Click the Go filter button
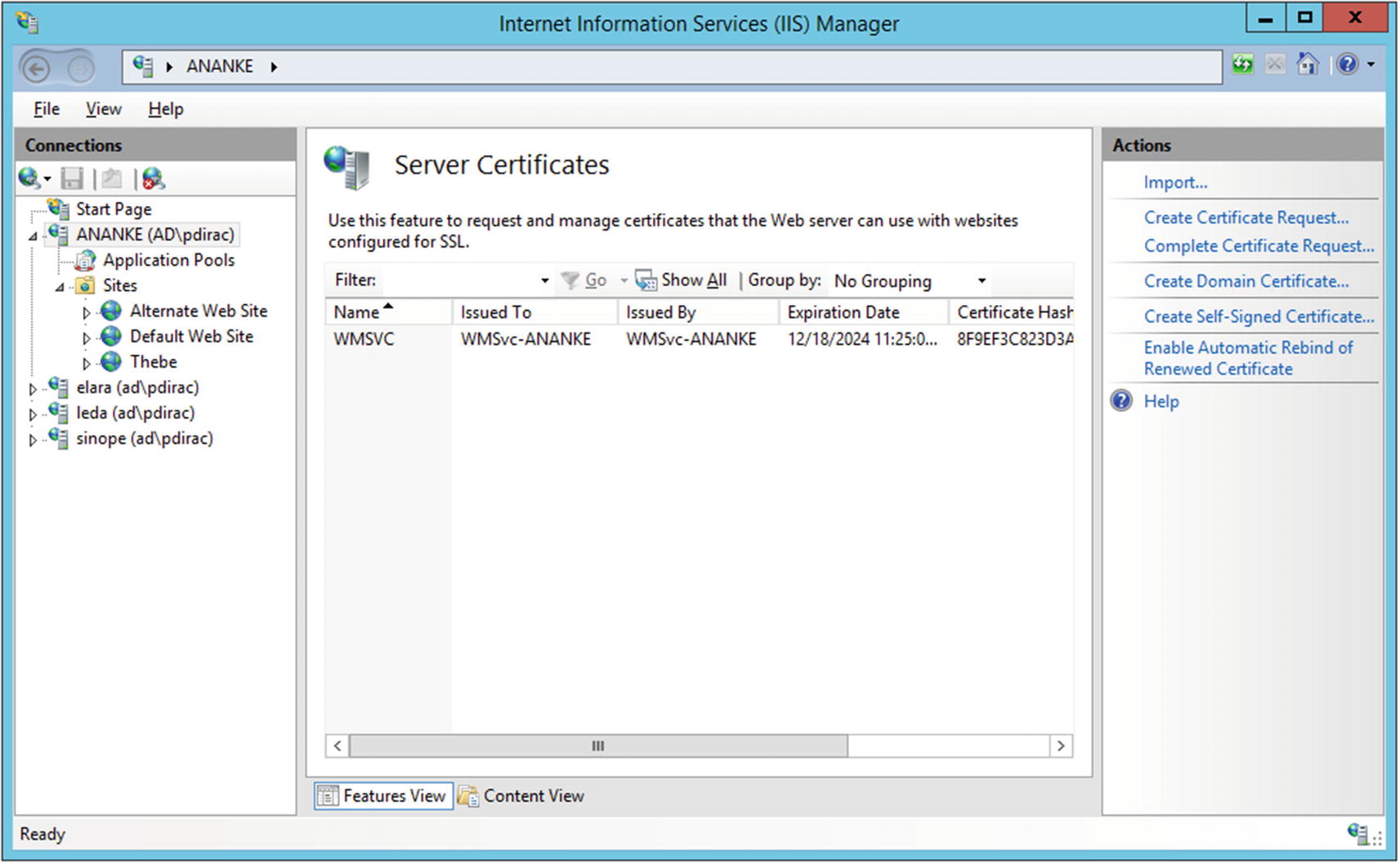Screen dimensions: 1400x864 [584, 280]
